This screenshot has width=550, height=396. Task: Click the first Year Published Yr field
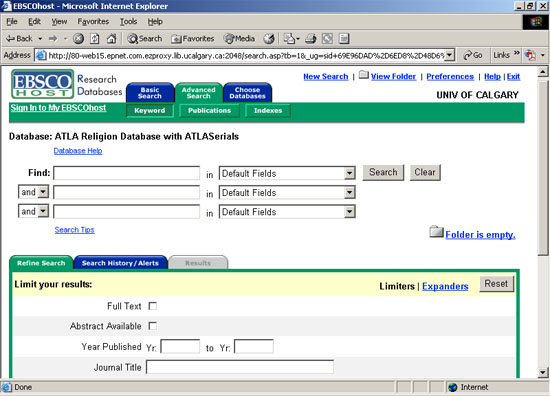[180, 347]
